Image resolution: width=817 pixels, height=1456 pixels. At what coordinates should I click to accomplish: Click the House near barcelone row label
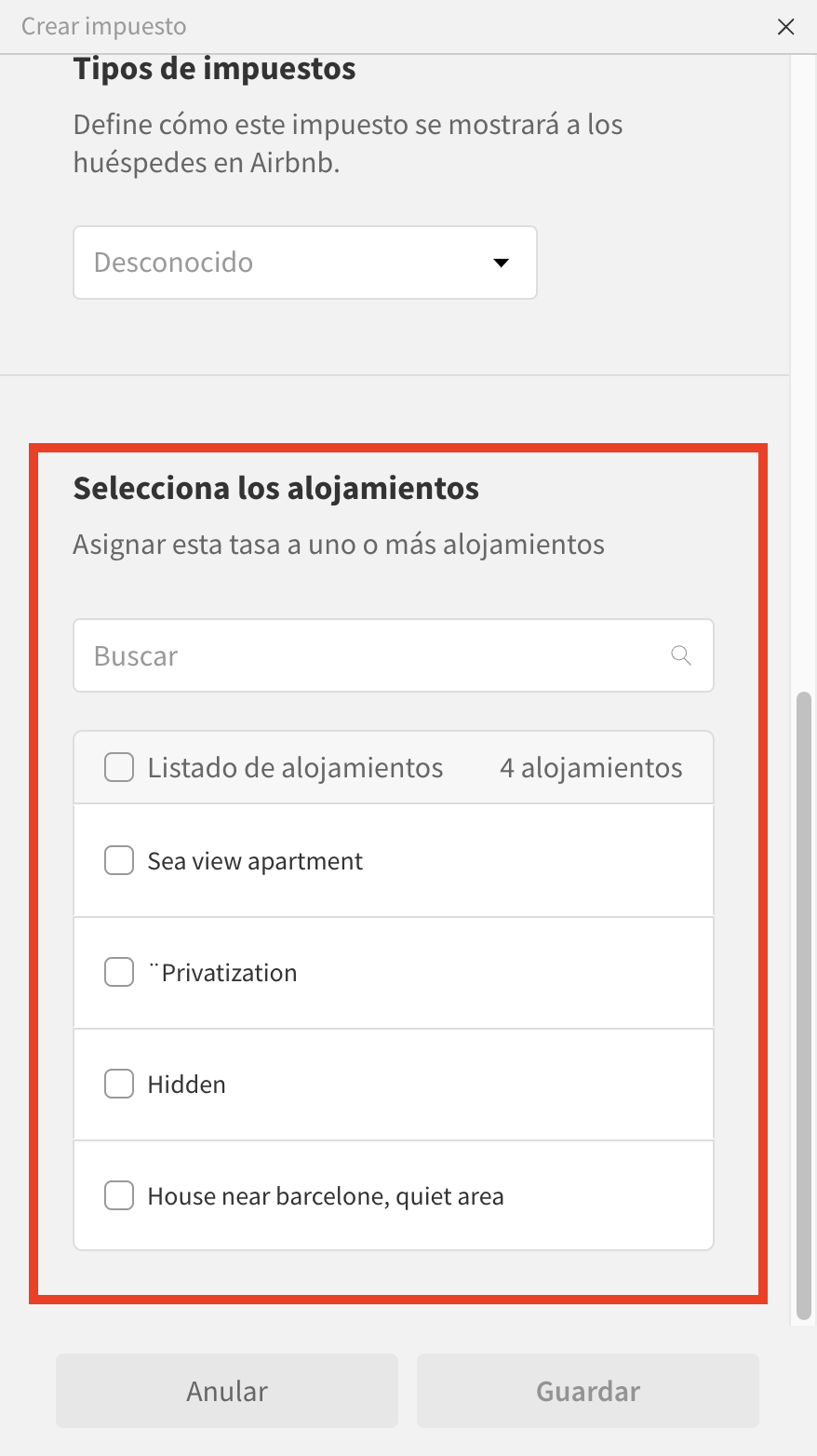(326, 1196)
